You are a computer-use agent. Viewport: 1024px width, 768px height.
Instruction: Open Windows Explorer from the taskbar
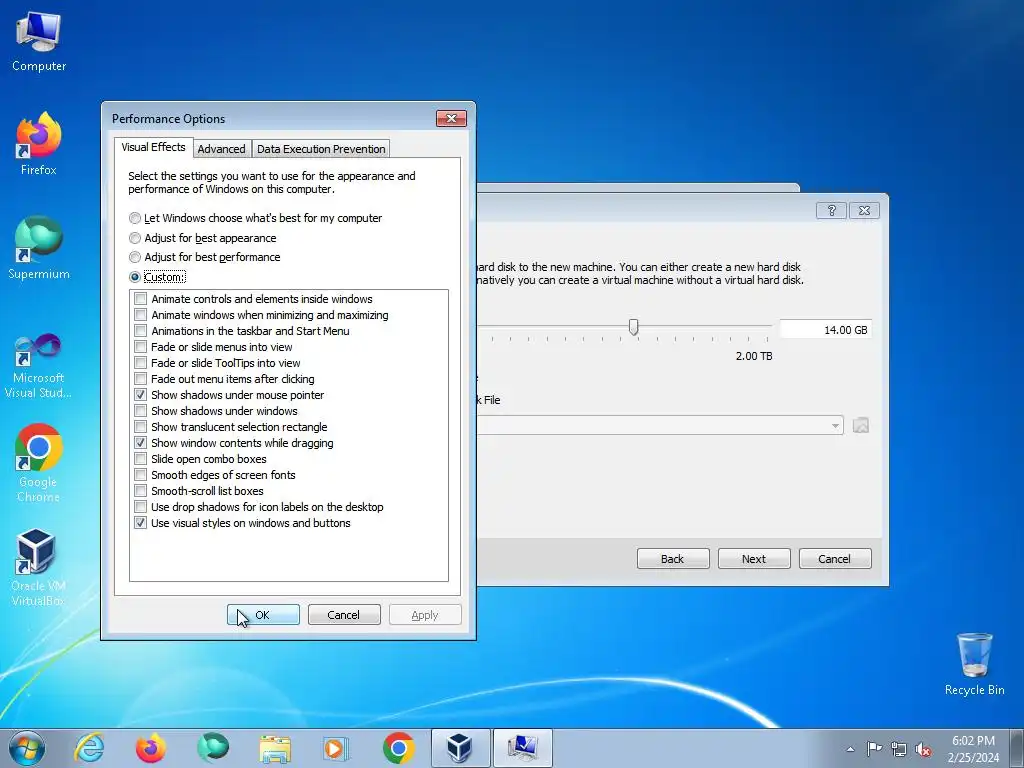pos(275,748)
